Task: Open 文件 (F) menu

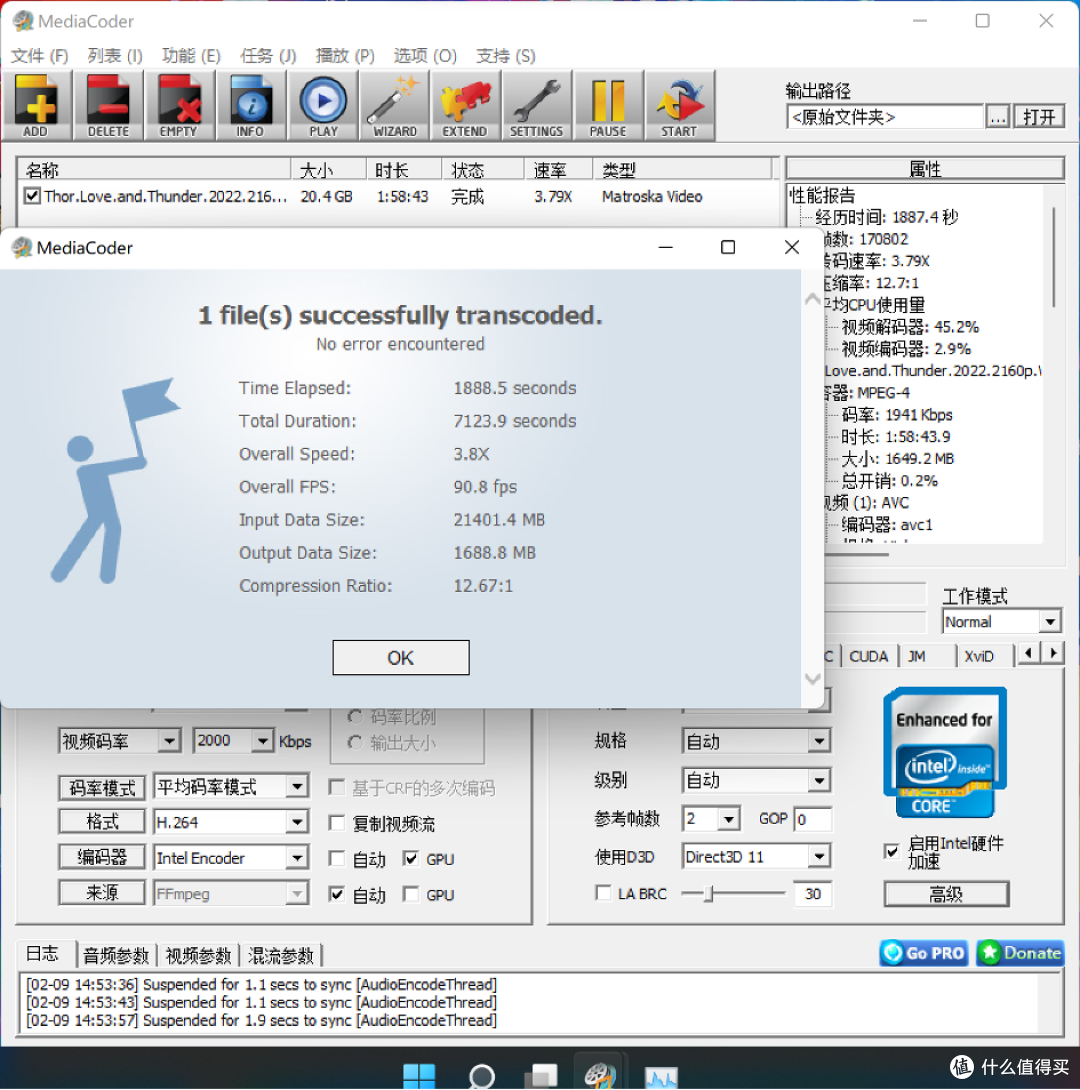Action: 40,56
